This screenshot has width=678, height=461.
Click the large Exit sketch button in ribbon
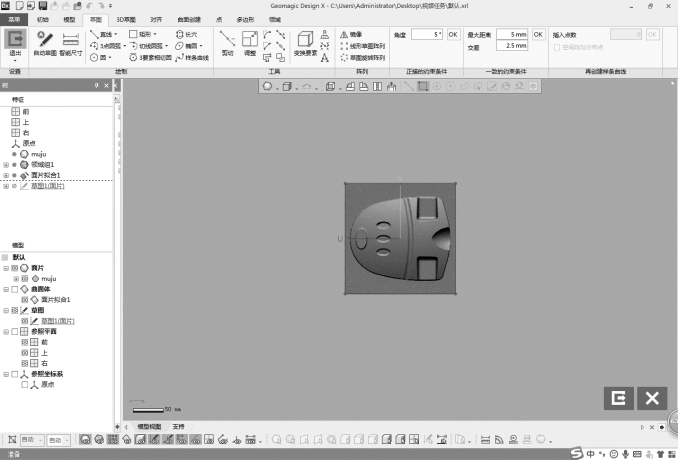15,43
